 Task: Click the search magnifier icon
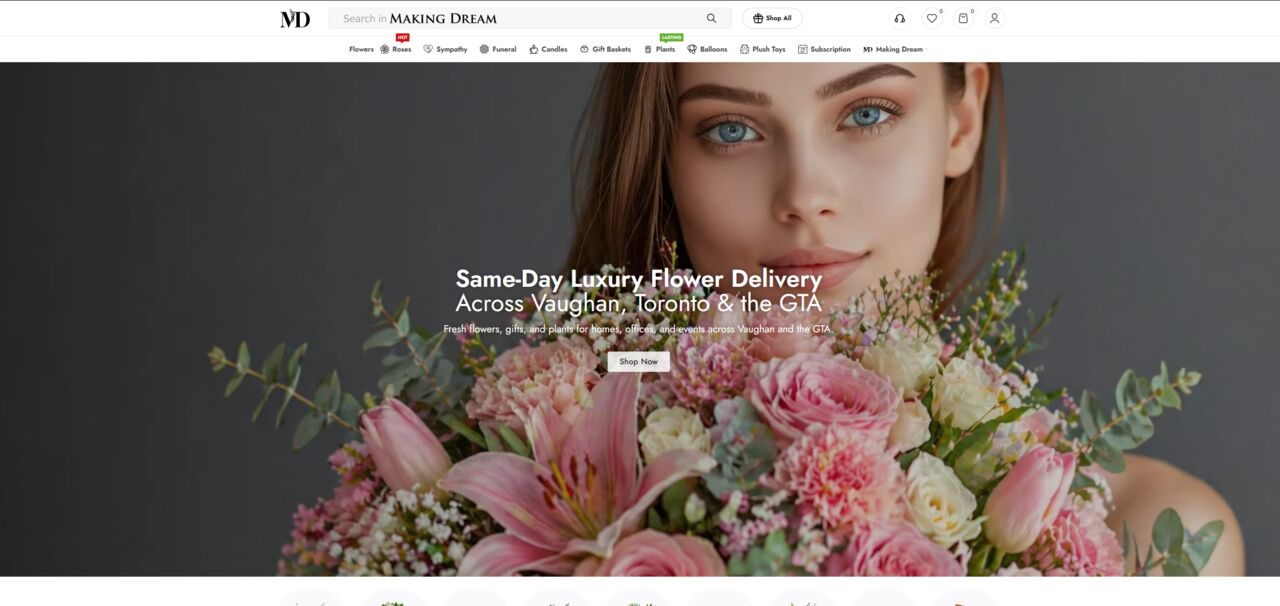(x=711, y=18)
